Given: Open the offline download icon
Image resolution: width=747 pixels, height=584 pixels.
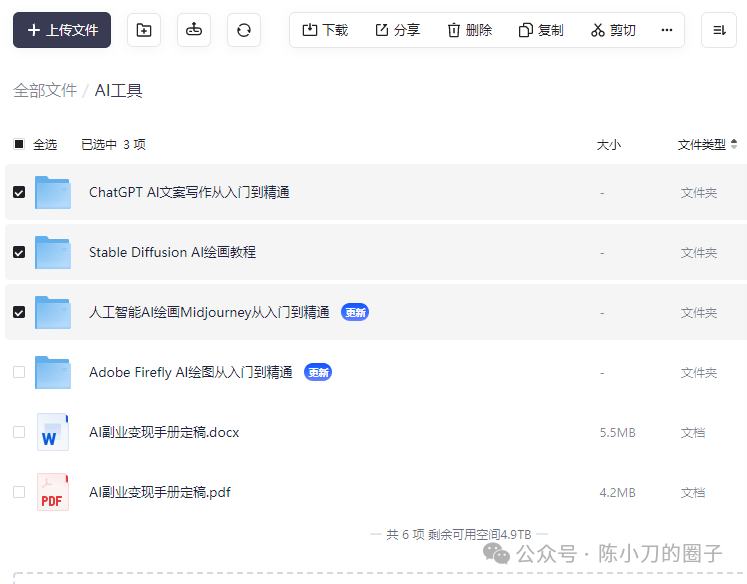Looking at the screenshot, I should point(194,30).
